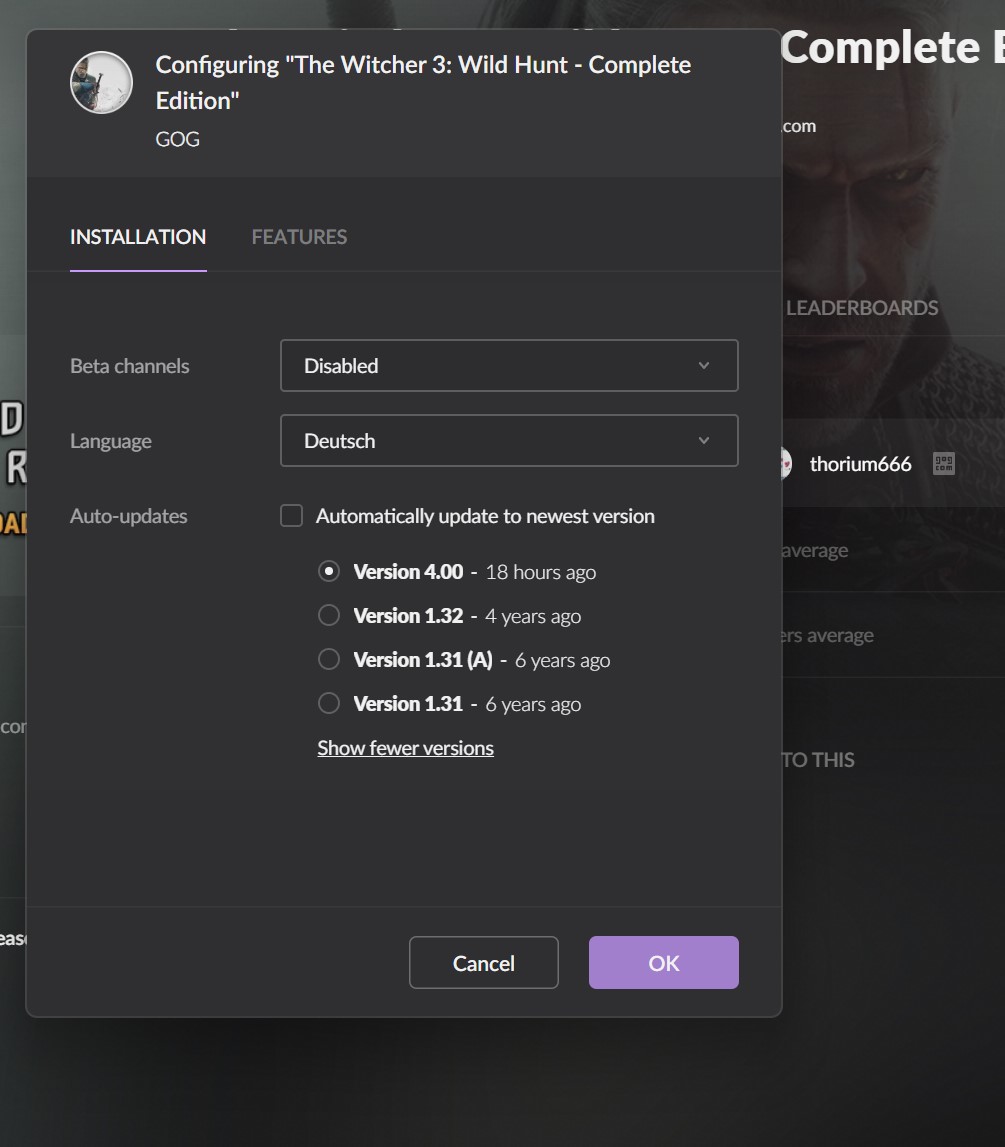Click the GOG label under the dialog title
Viewport: 1005px width, 1147px height.
[177, 139]
